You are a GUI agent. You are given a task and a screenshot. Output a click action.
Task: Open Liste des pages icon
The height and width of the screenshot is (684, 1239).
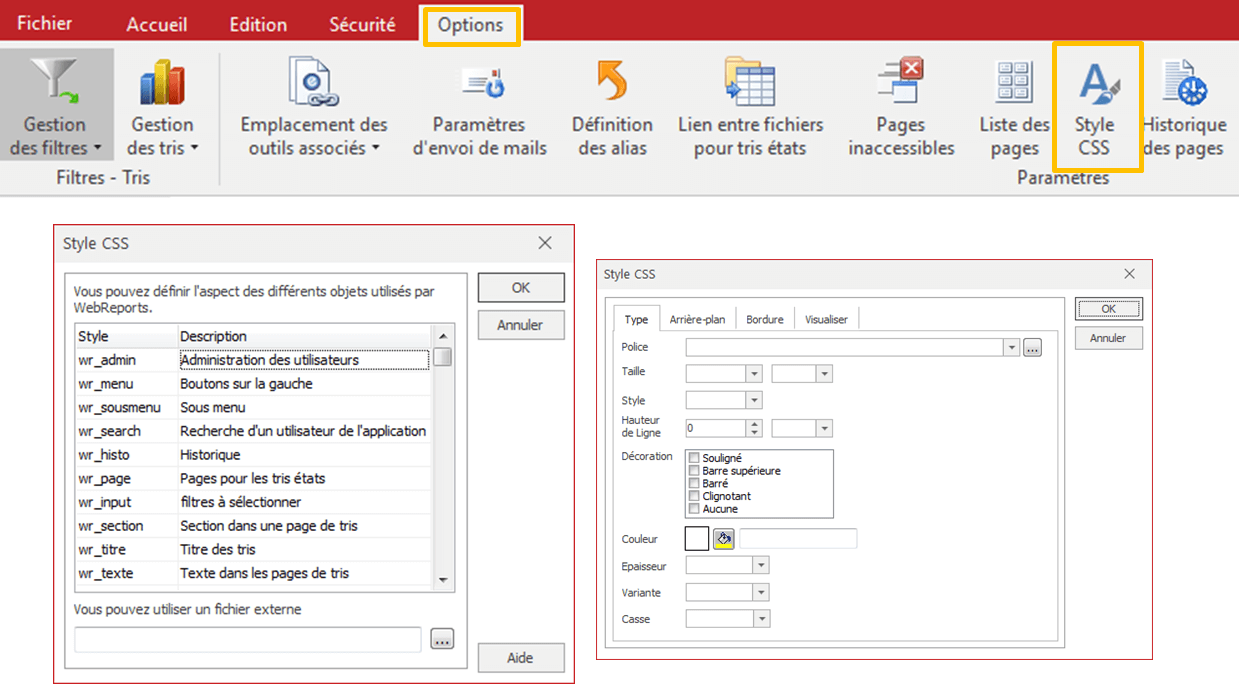(1014, 82)
